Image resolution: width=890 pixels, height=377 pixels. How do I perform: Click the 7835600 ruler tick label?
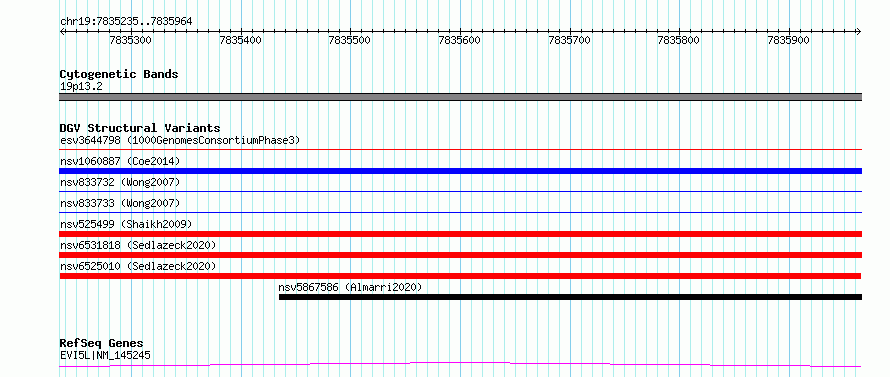460,40
